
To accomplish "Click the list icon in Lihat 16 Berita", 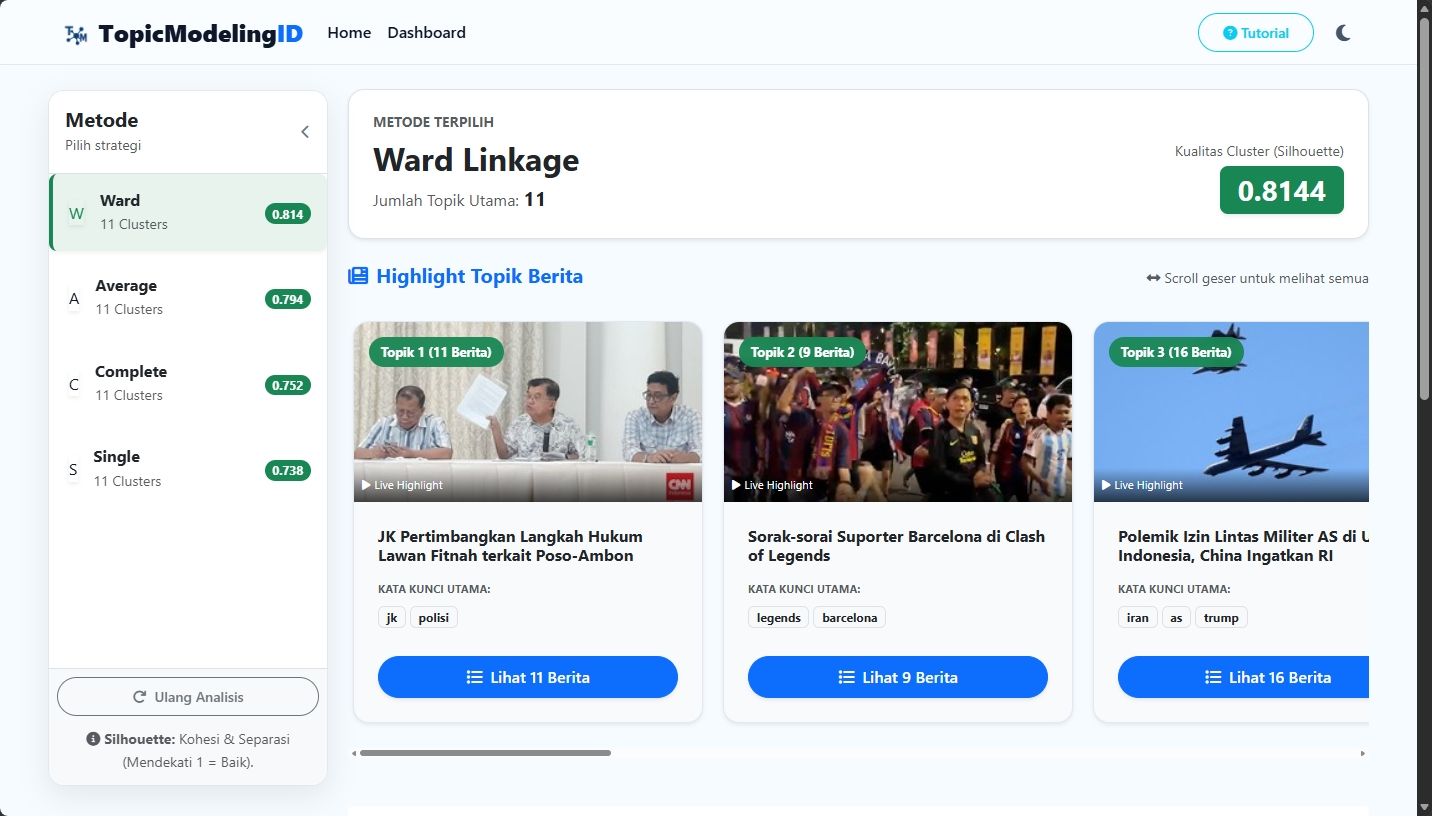I will 1213,677.
